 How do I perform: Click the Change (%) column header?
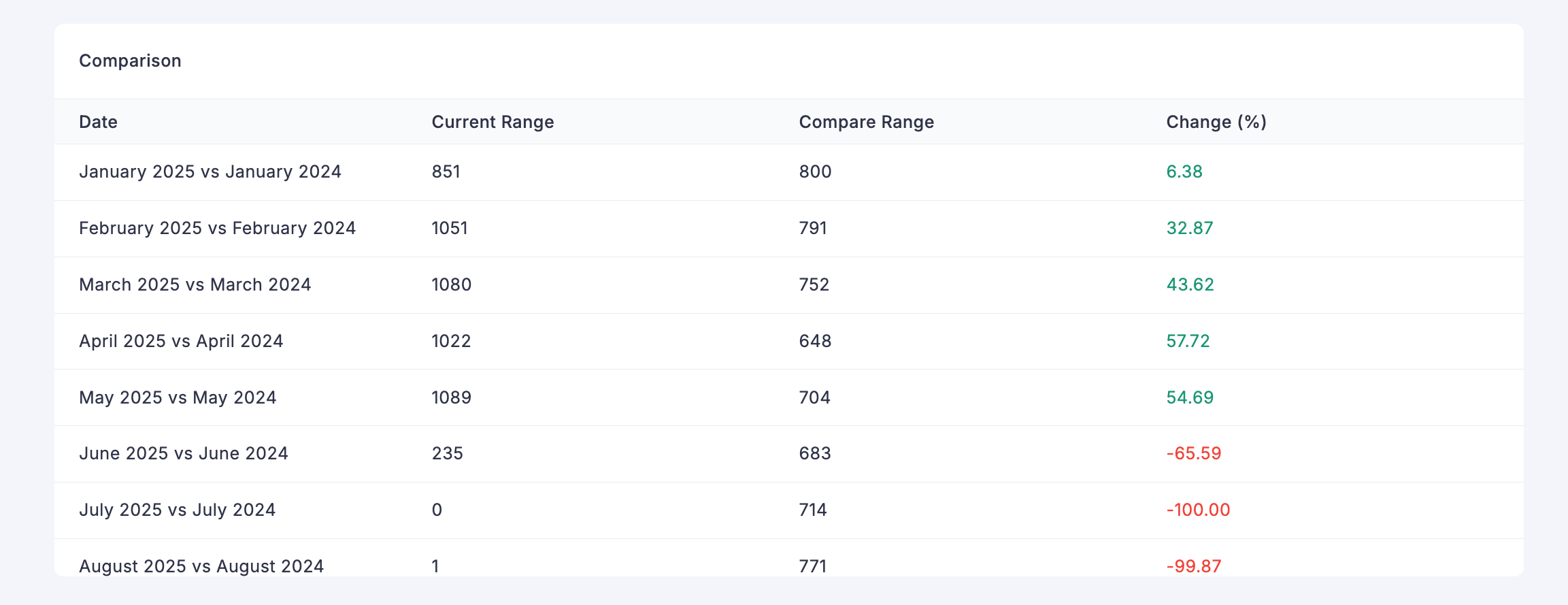click(1216, 122)
